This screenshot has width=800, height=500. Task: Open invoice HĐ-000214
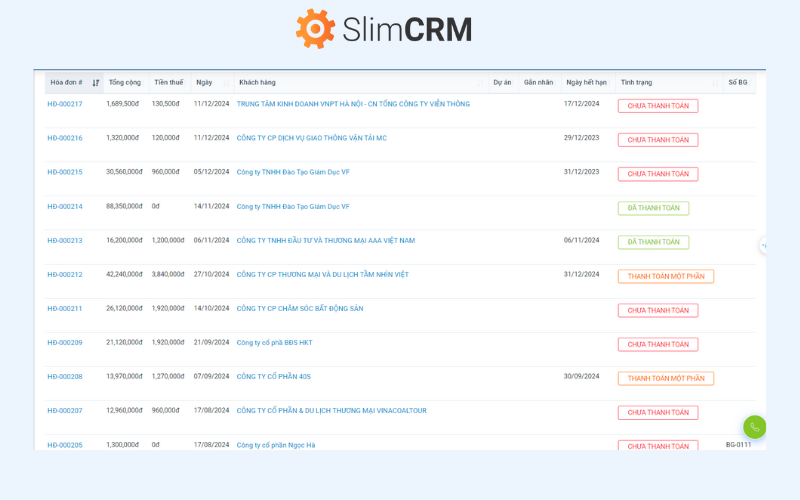[x=65, y=207]
